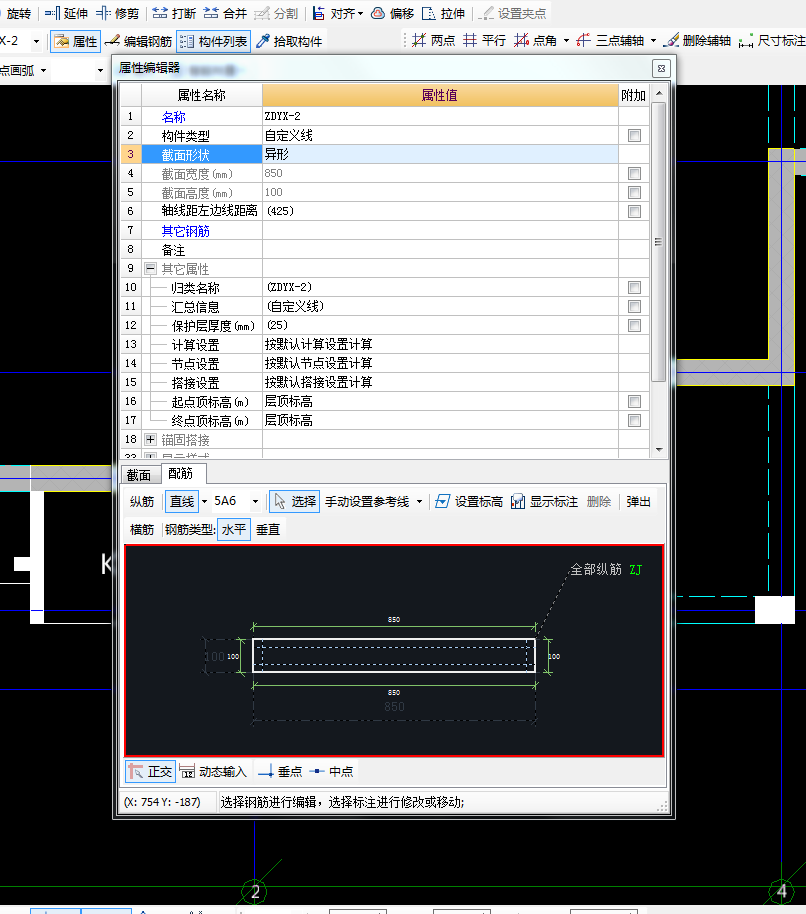Open 编辑钢筋 rebar editor
Screen dimensions: 806x914
pyautogui.click(x=139, y=41)
